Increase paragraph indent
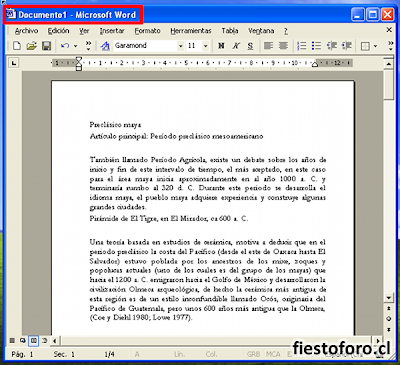 tap(347, 46)
